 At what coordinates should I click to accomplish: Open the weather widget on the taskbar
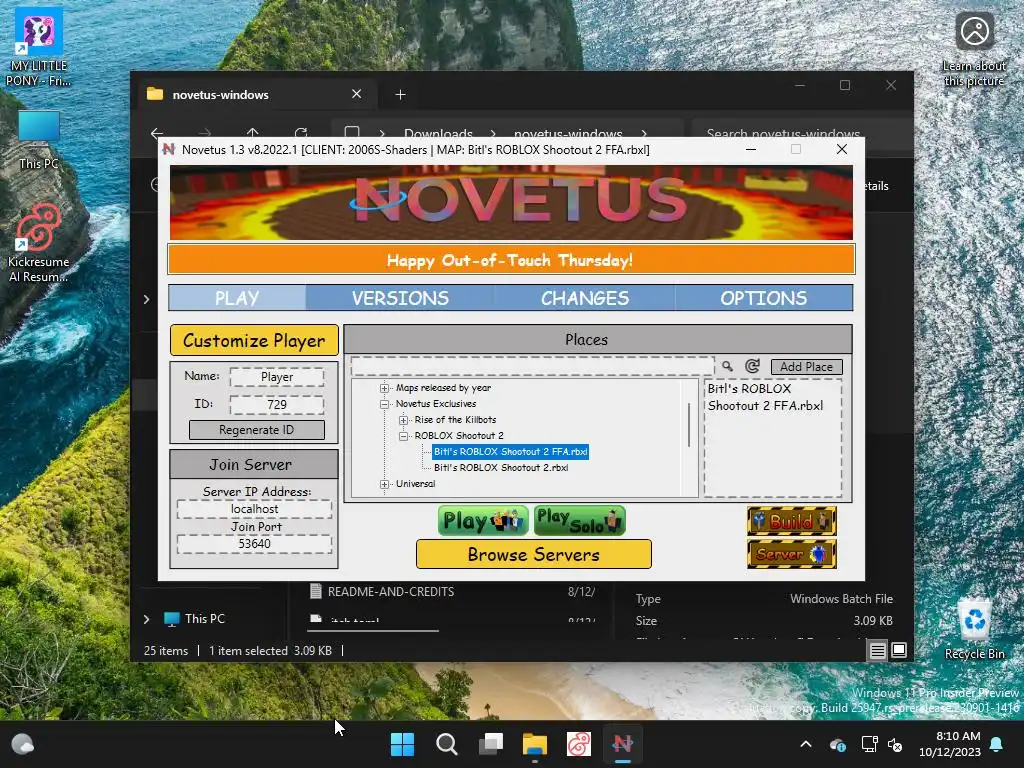[x=23, y=744]
